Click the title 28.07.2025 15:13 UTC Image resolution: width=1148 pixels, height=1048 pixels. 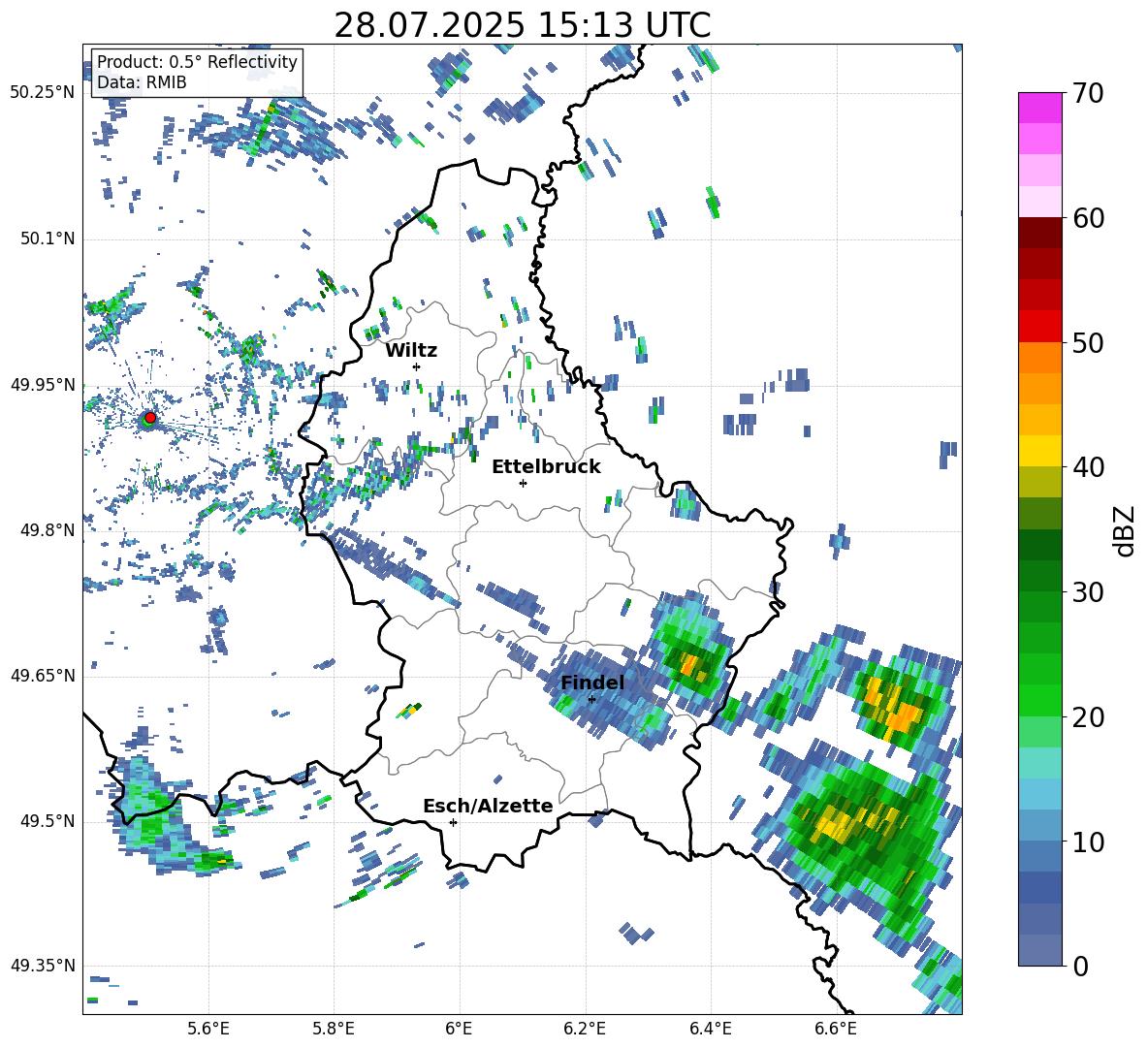[x=522, y=25]
